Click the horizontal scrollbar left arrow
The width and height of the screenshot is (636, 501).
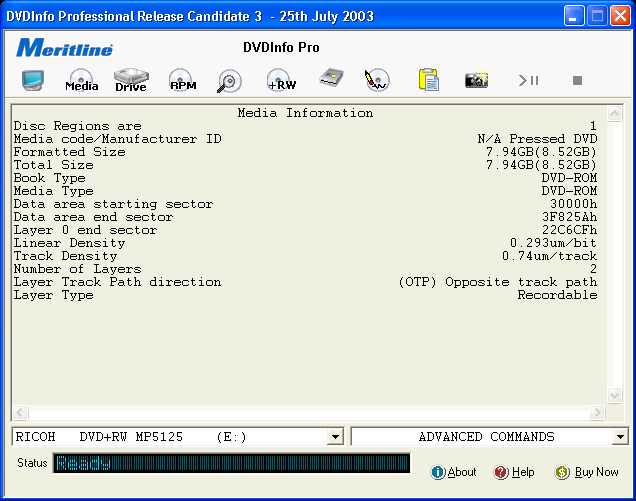tap(20, 413)
